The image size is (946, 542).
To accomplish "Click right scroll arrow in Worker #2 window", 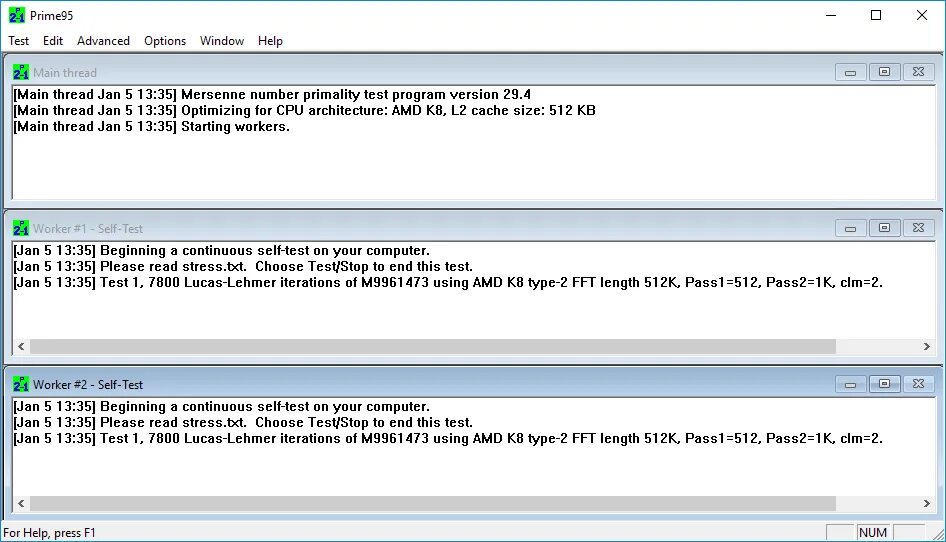I will pyautogui.click(x=927, y=503).
